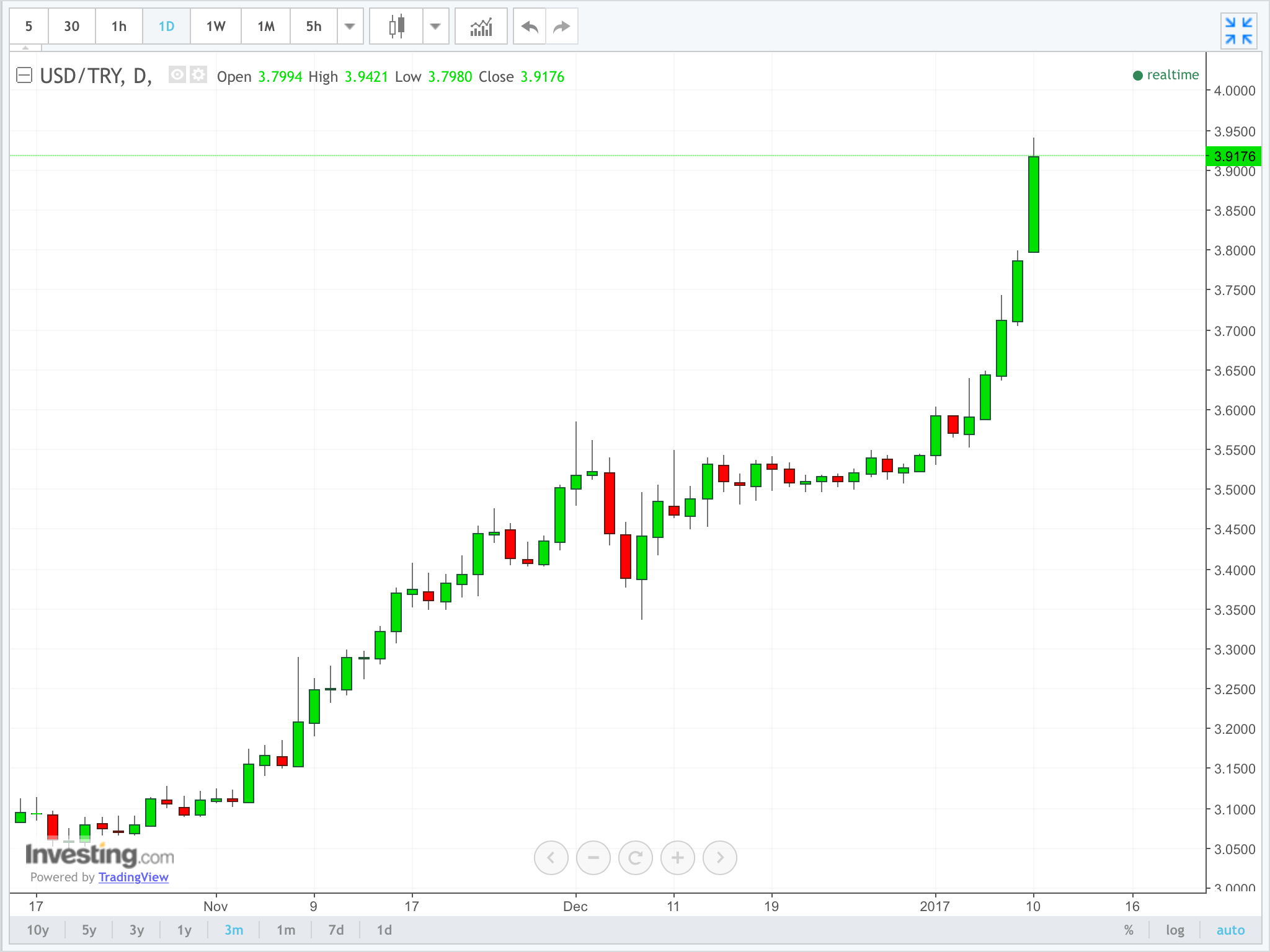Click the 3.5000 price axis label
Viewport: 1270px width, 952px height.
point(1234,490)
